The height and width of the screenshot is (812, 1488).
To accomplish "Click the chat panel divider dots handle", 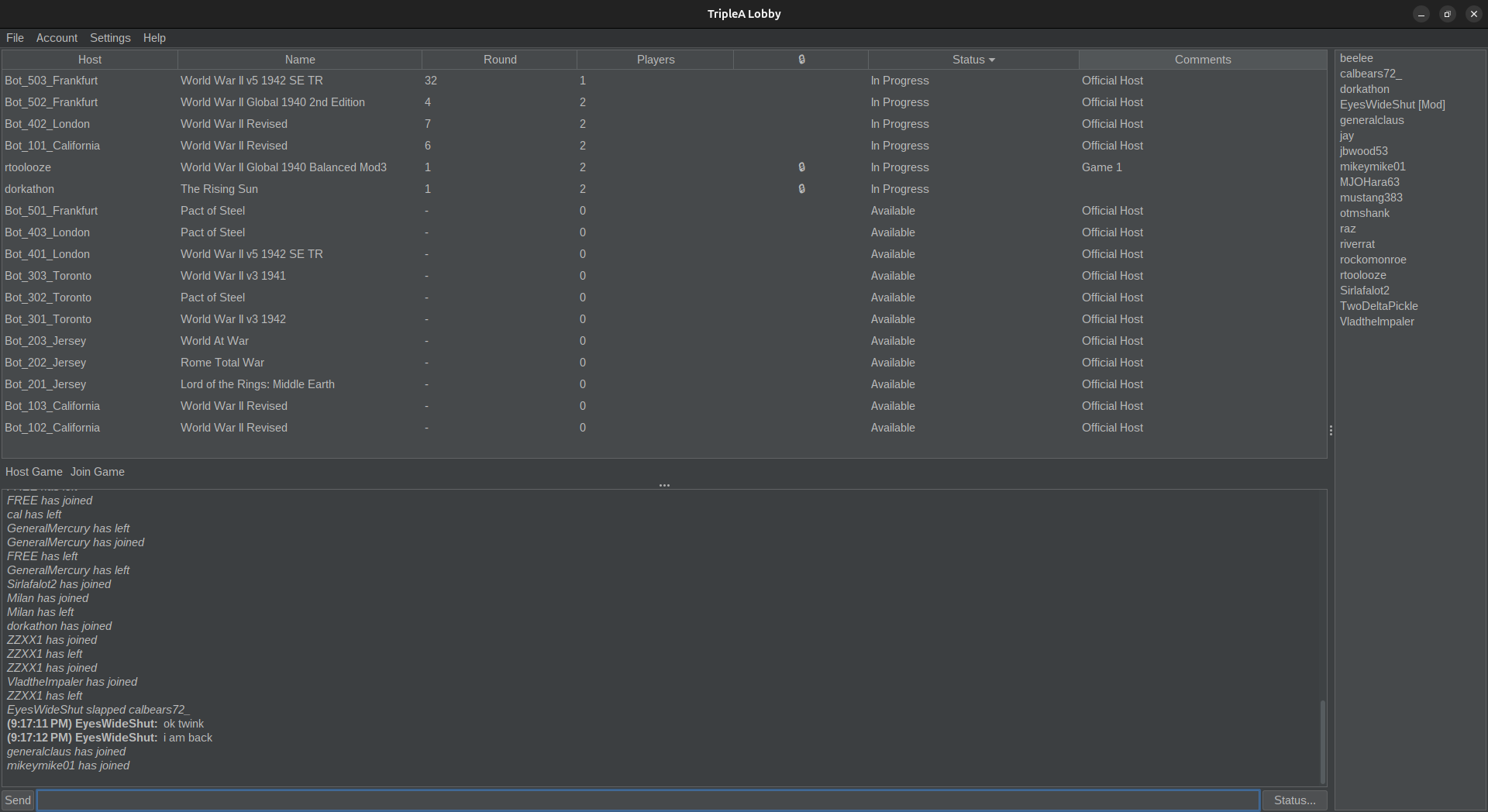I will pyautogui.click(x=664, y=485).
